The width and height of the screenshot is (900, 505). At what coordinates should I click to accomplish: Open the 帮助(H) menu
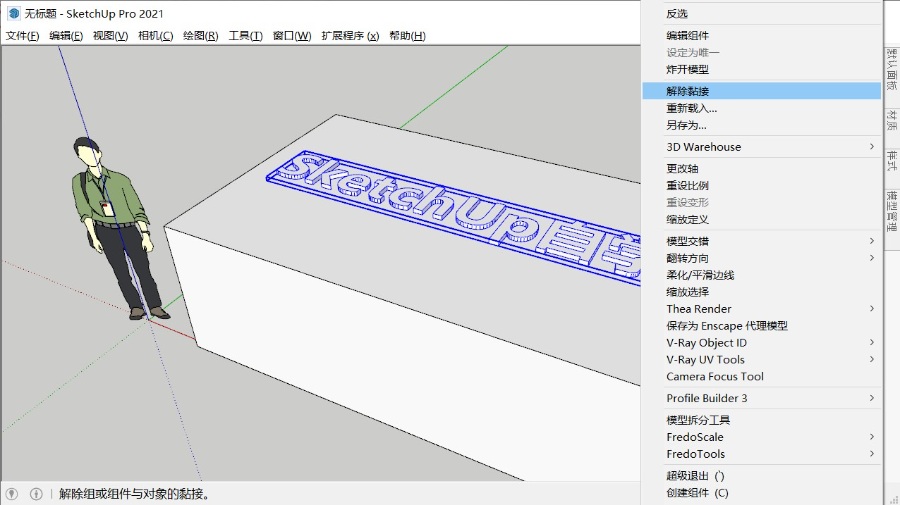407,36
